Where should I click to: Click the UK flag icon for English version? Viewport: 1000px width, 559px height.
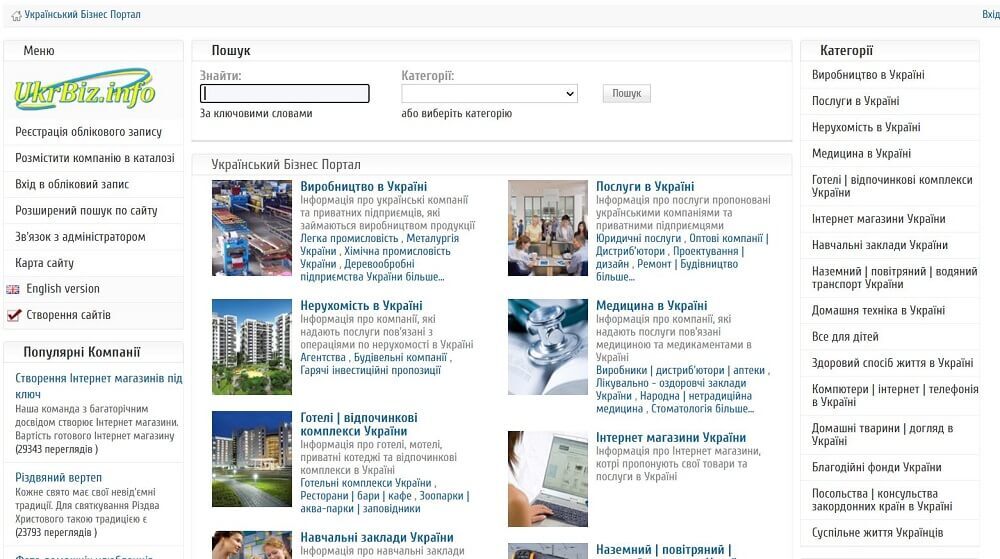click(13, 289)
